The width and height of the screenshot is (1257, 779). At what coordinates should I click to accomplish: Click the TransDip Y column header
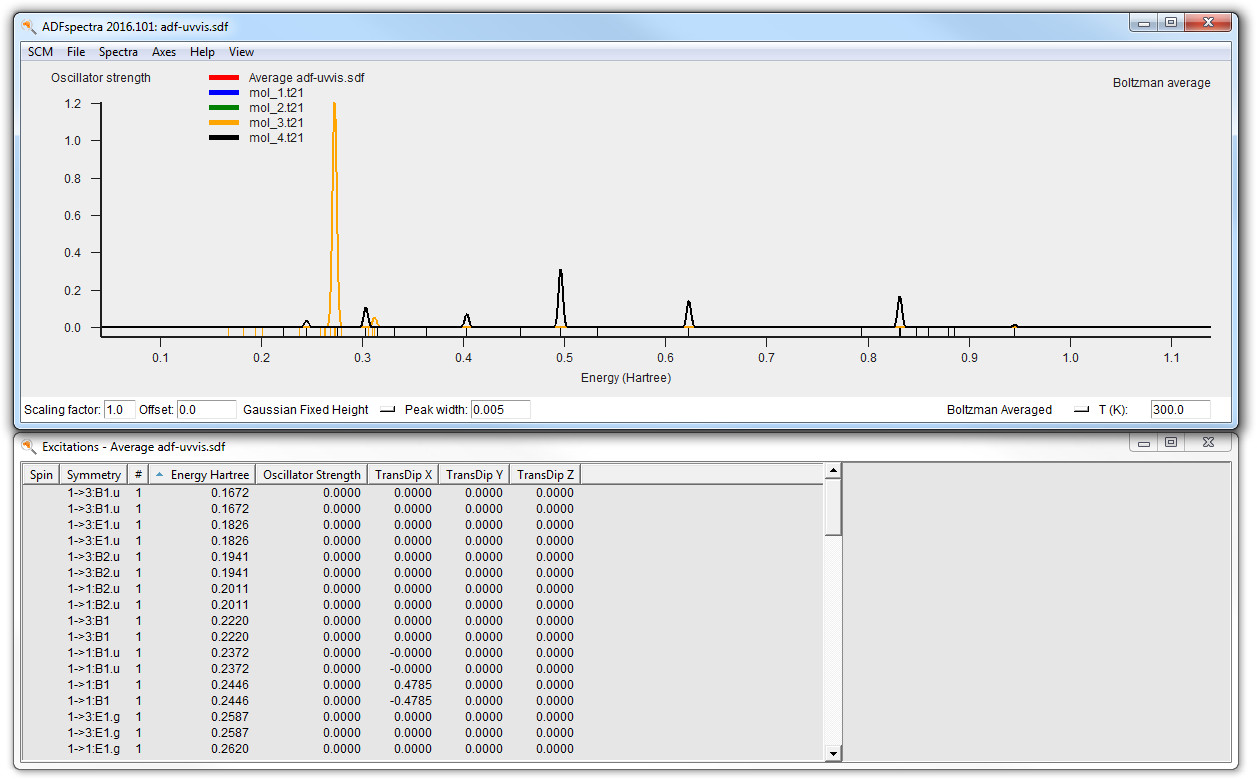[474, 475]
